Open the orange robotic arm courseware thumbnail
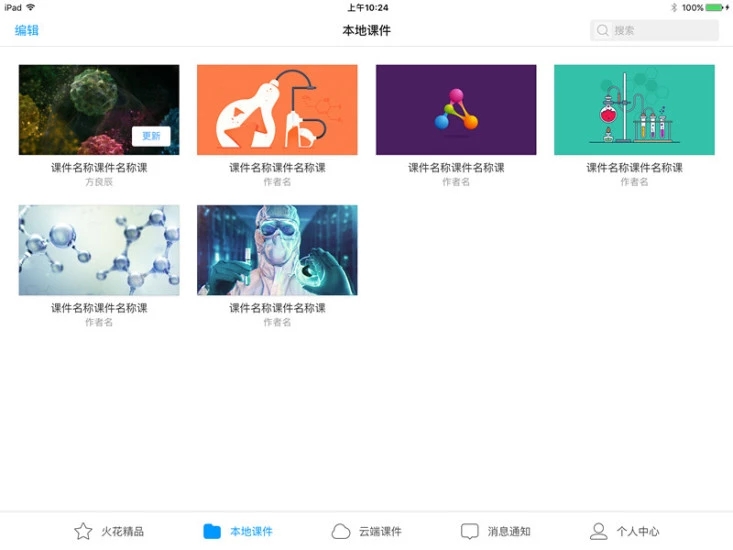Viewport: 733px width, 550px height. (277, 110)
